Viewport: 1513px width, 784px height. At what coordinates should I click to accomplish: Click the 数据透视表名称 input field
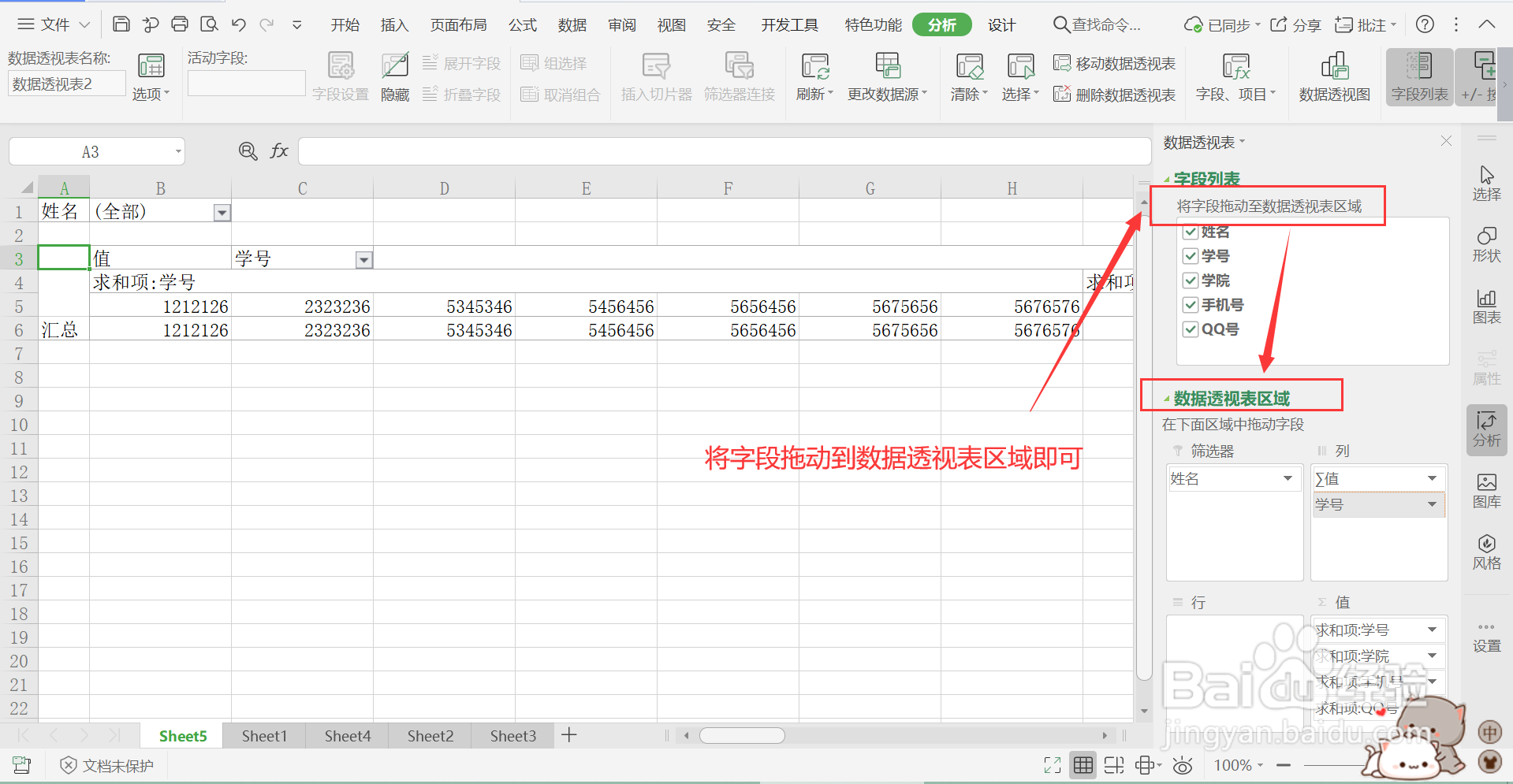pos(67,84)
